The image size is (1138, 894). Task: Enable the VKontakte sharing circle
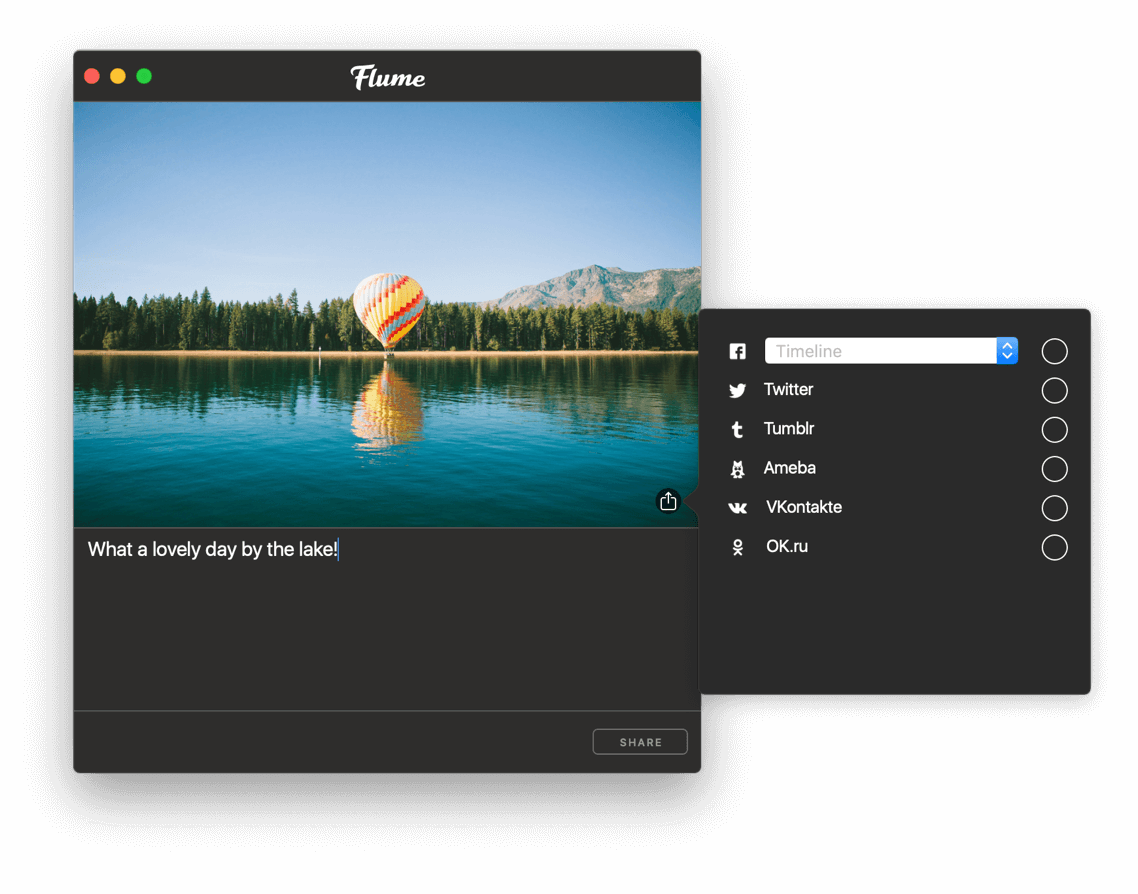1055,508
